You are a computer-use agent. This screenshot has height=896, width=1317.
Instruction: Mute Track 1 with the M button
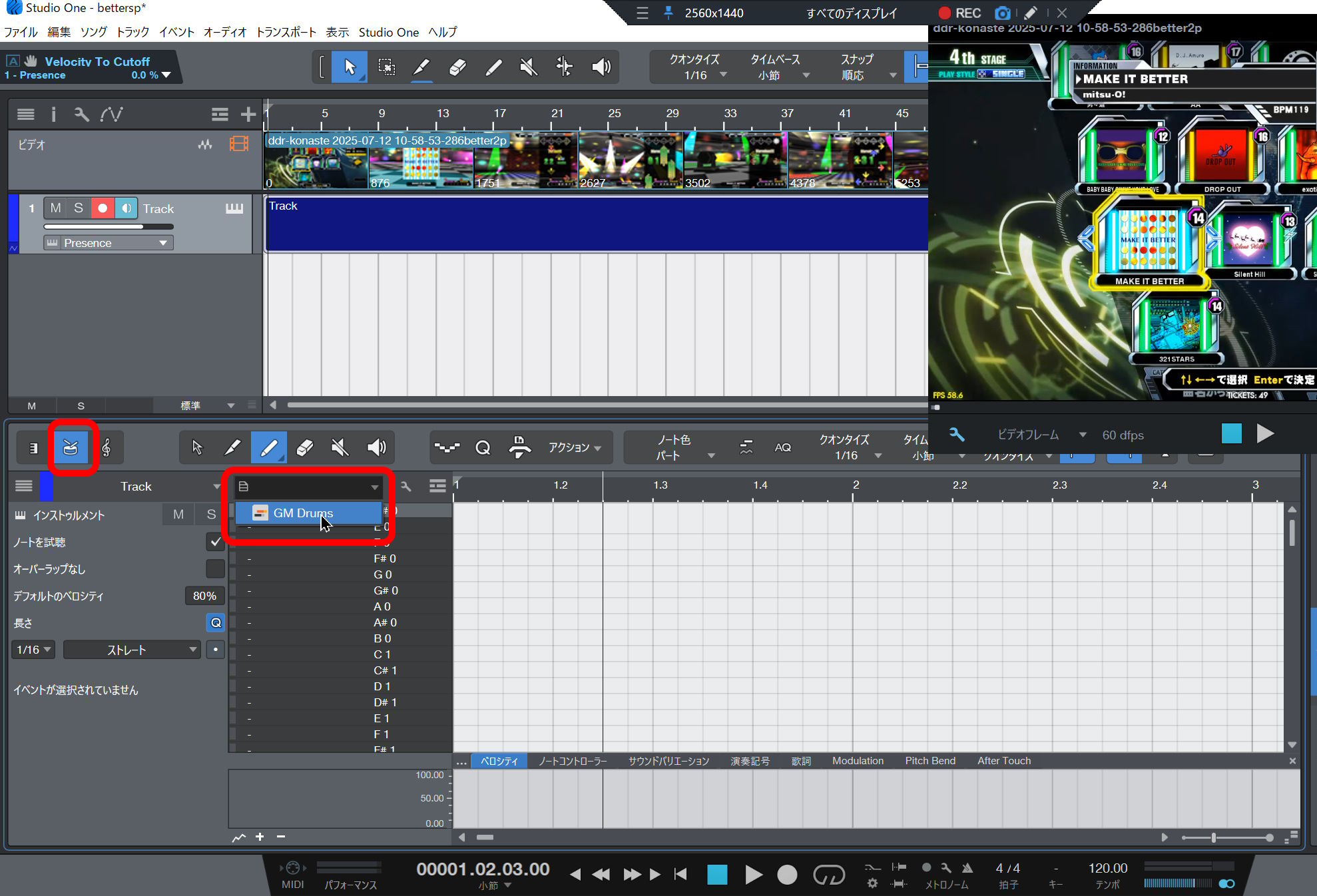click(56, 208)
